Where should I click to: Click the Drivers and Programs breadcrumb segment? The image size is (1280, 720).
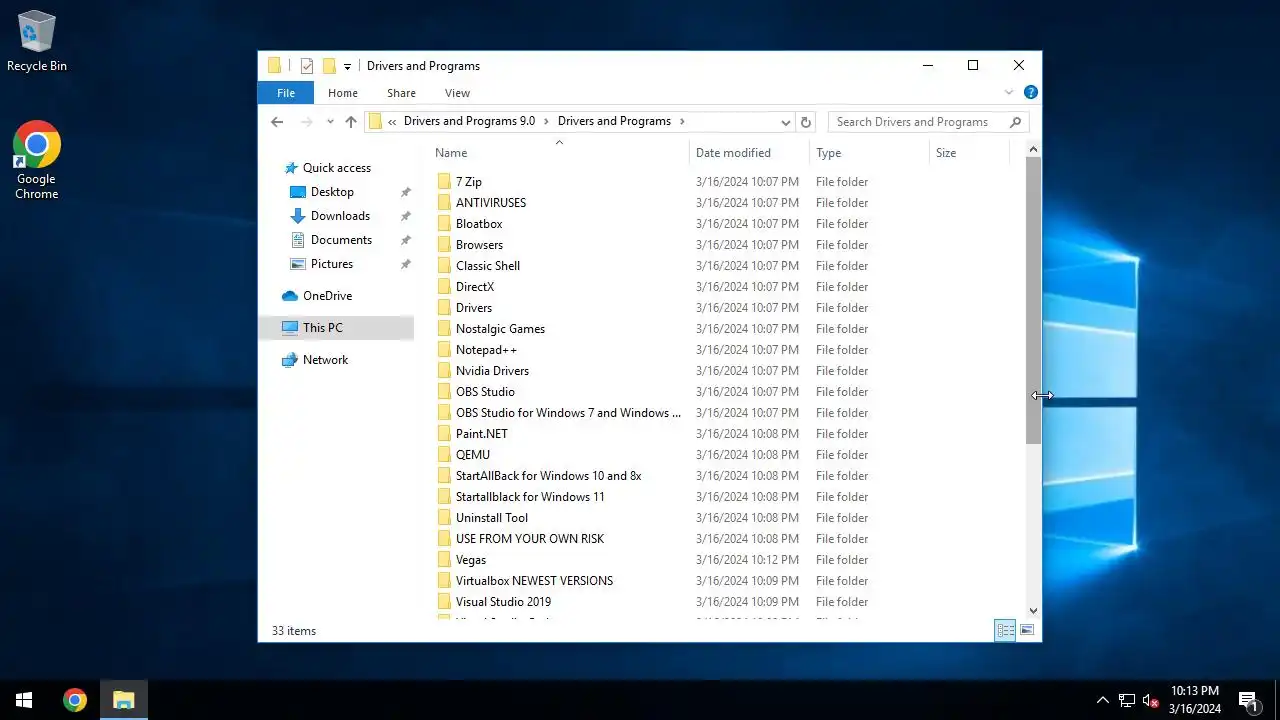(614, 121)
